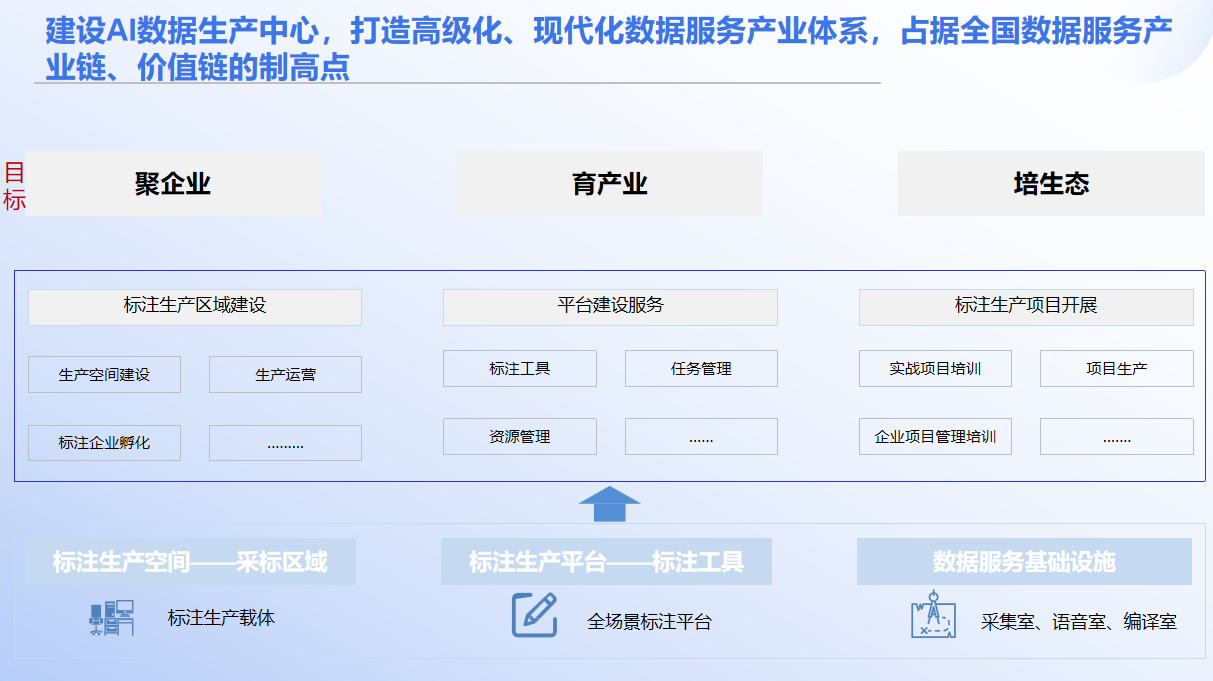Select the 标注工具 box
This screenshot has width=1213, height=681.
[x=520, y=369]
